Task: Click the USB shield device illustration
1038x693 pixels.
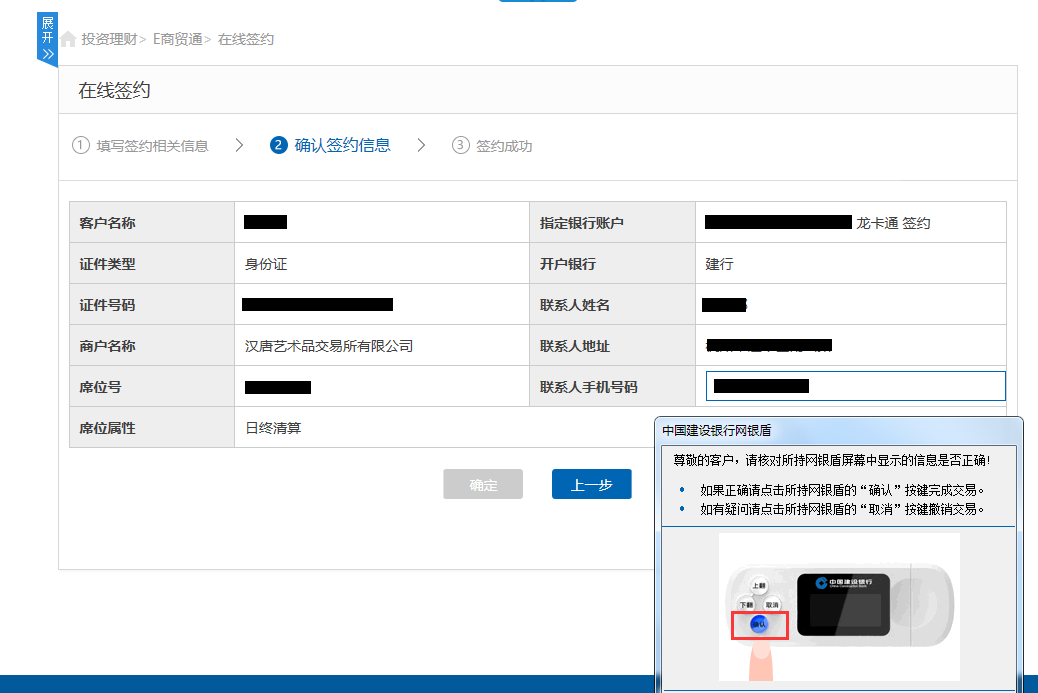Action: (839, 606)
